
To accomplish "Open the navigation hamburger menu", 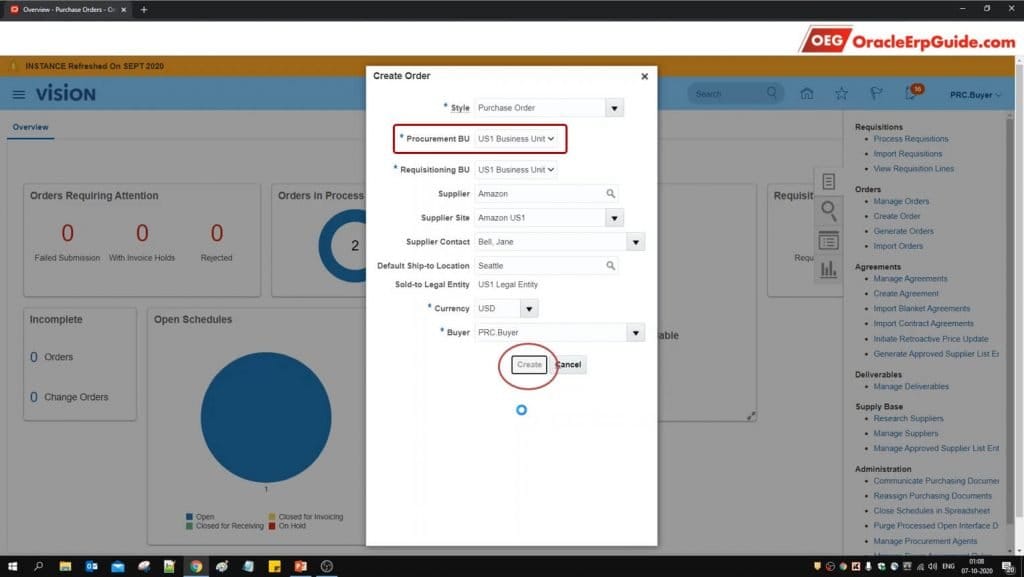I will point(19,93).
